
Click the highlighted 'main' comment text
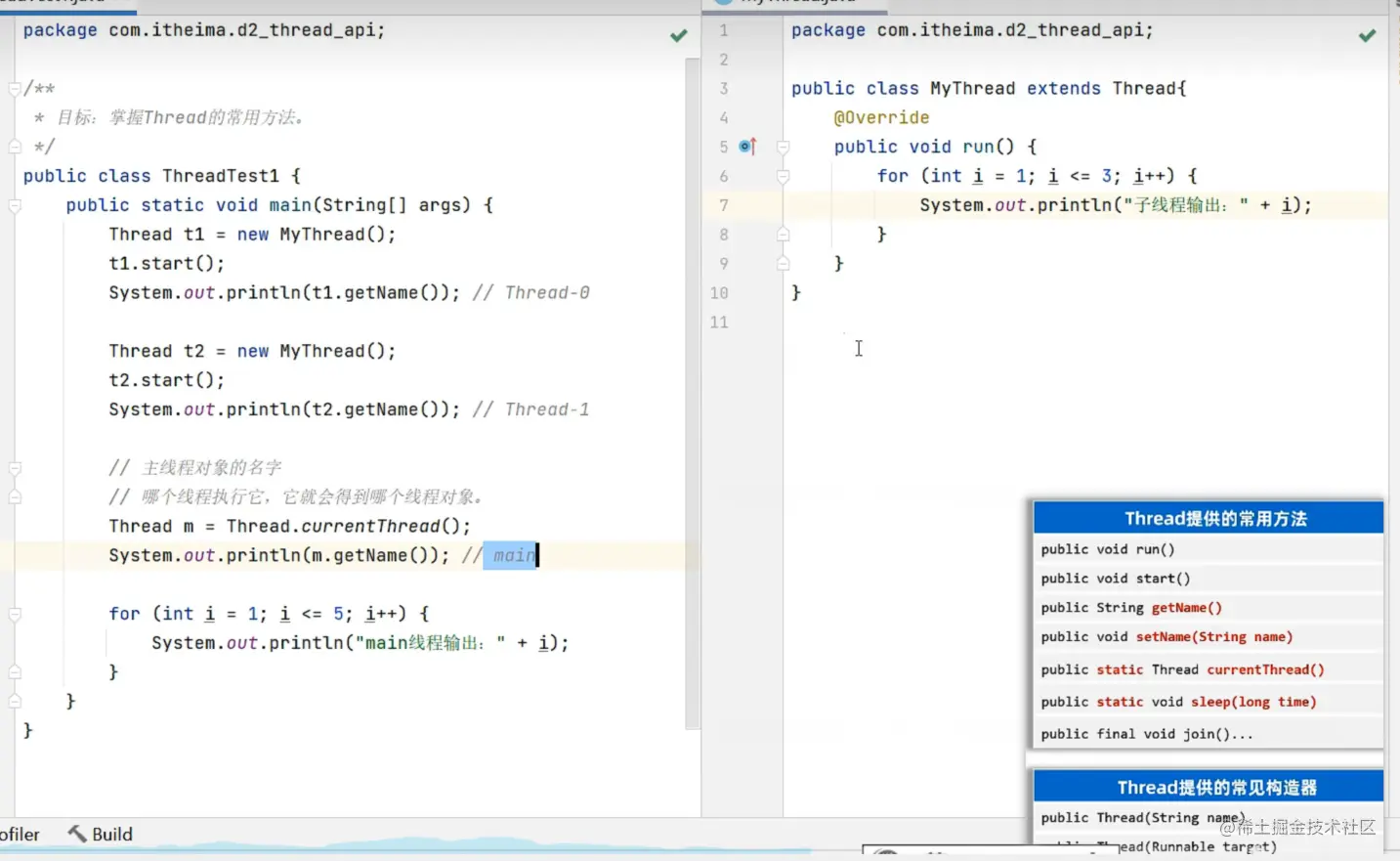pos(514,555)
